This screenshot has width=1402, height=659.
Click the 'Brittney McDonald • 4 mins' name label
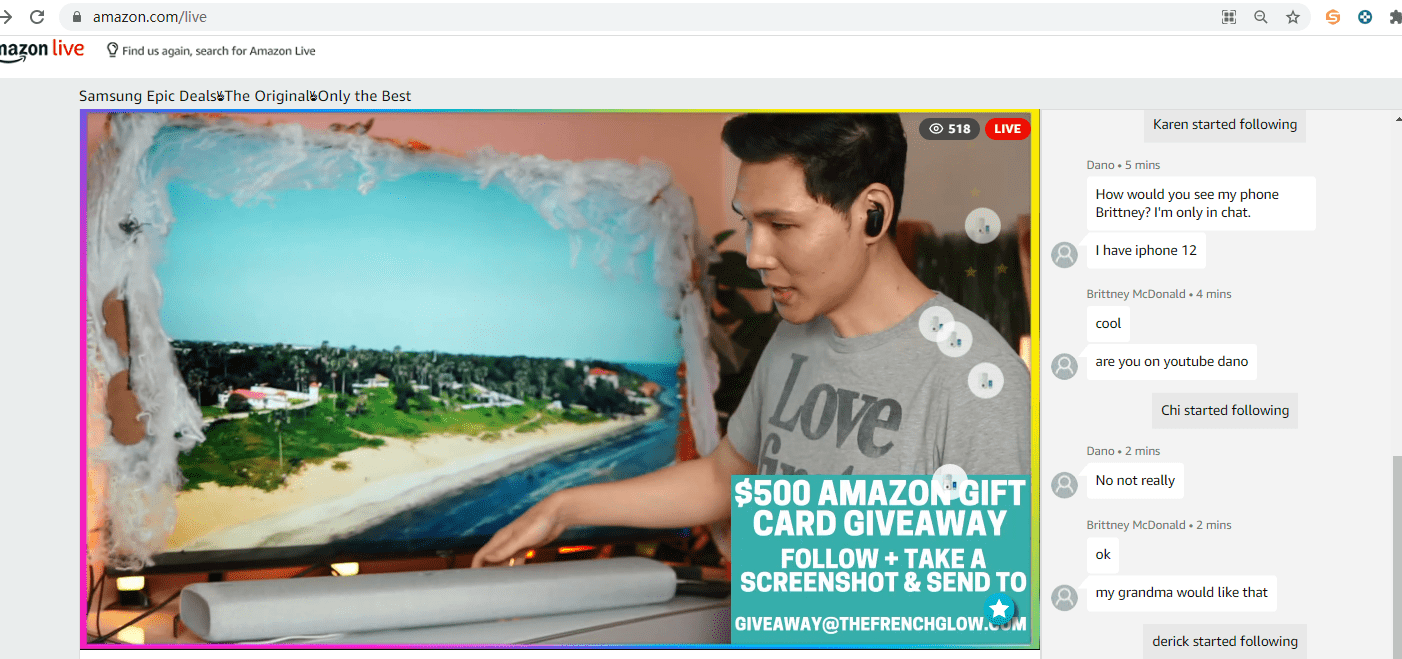click(1159, 294)
